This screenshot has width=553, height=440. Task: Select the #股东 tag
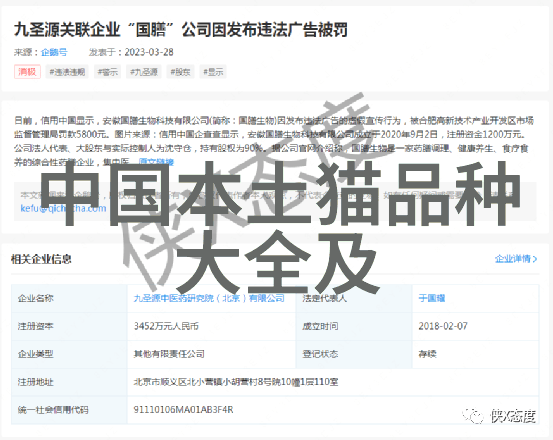click(x=180, y=72)
